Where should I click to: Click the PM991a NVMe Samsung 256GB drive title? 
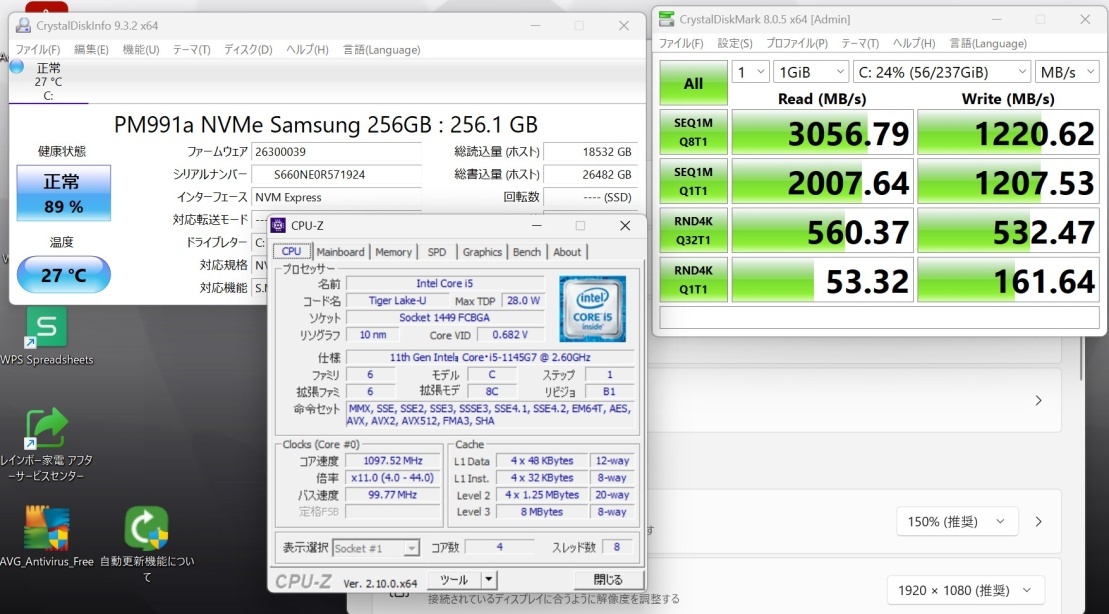[326, 124]
